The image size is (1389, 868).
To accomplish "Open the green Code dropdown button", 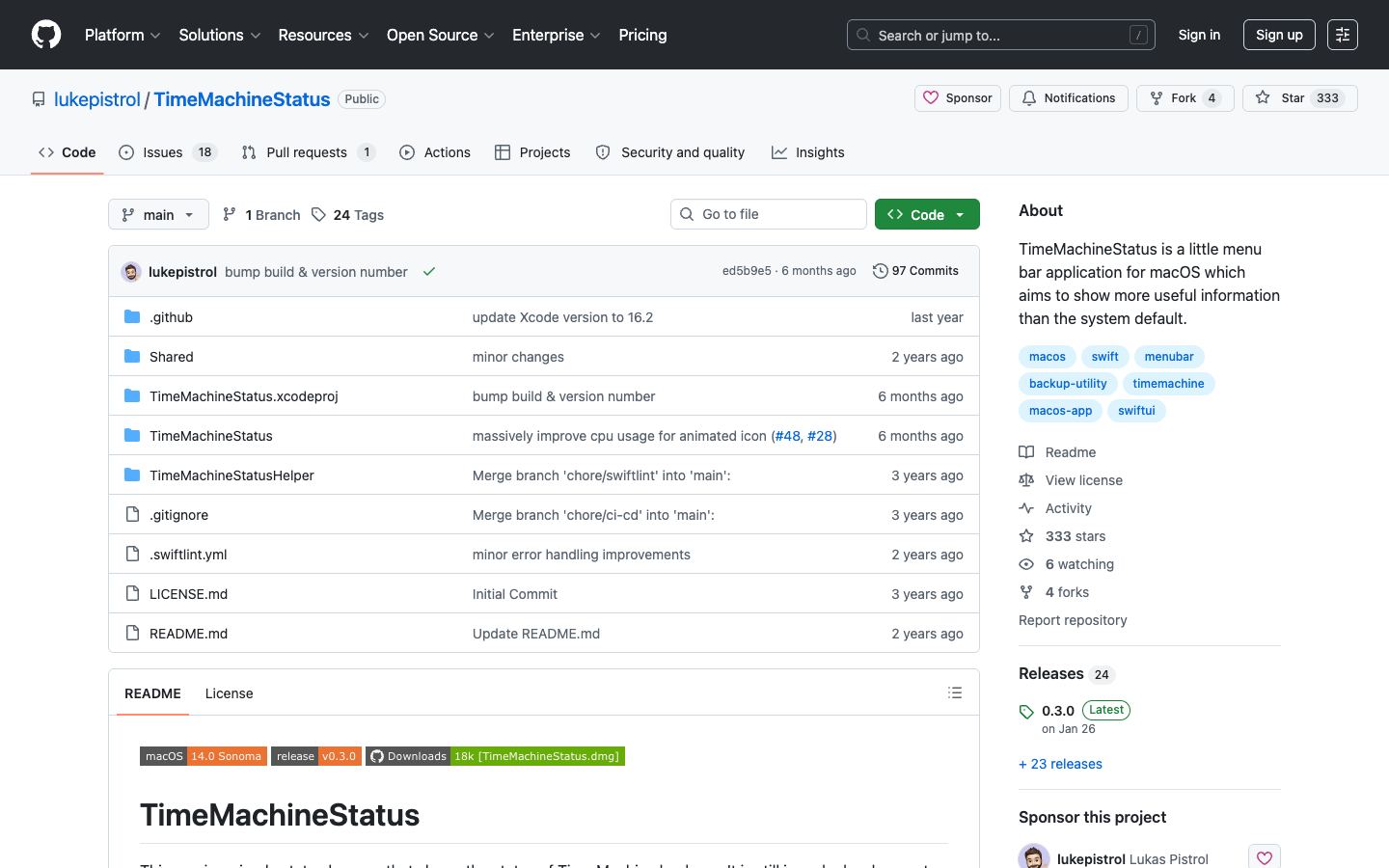I will (927, 214).
